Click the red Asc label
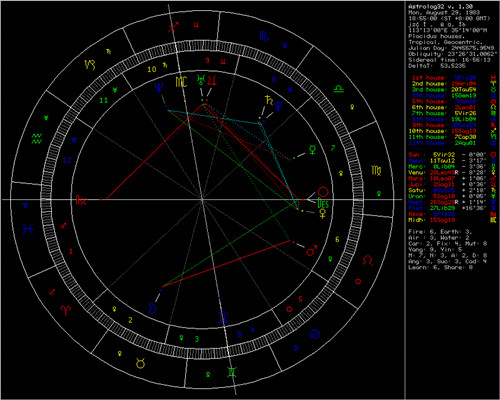This screenshot has height=400, width=500. point(81,200)
